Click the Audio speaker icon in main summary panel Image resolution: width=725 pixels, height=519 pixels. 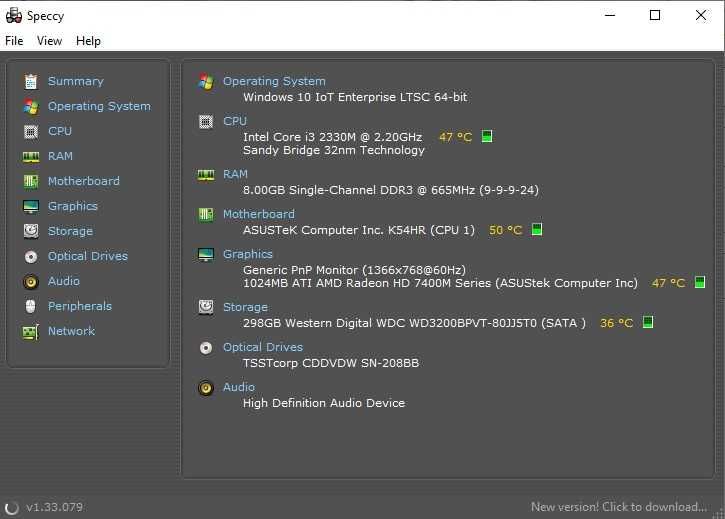pos(206,388)
